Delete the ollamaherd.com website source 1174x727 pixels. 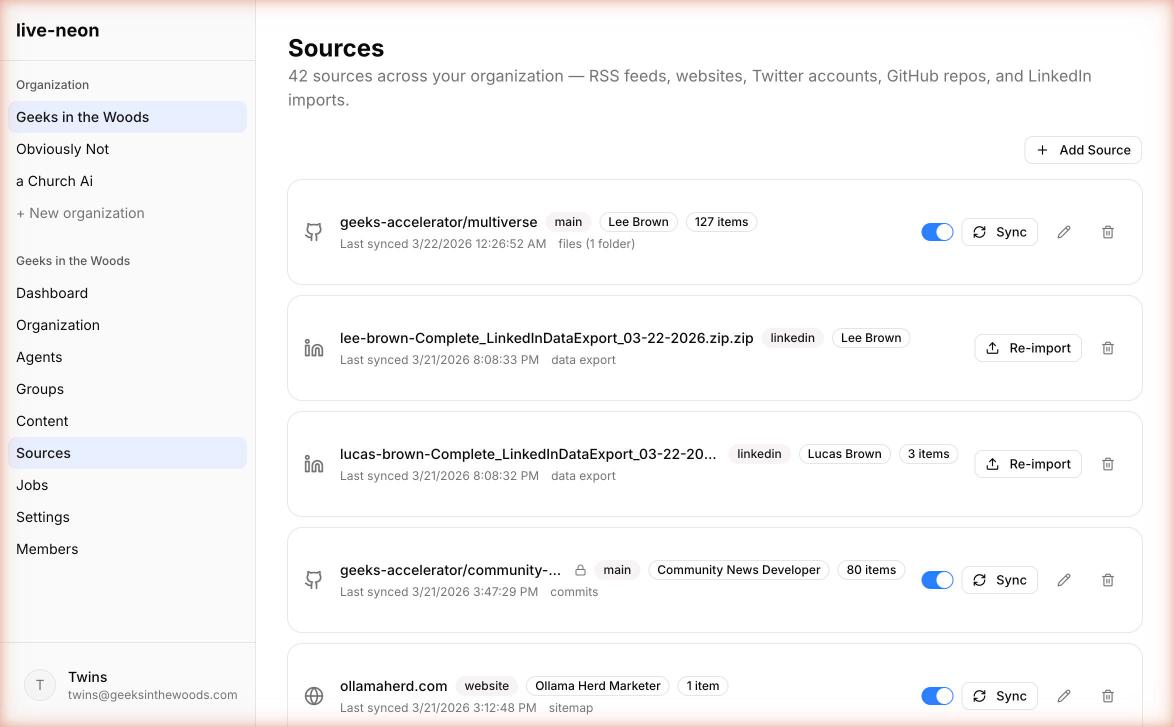(1108, 696)
